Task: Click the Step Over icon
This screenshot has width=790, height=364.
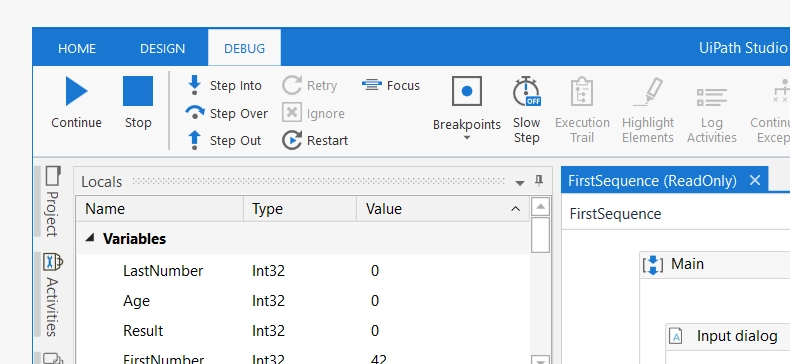Action: pyautogui.click(x=194, y=112)
